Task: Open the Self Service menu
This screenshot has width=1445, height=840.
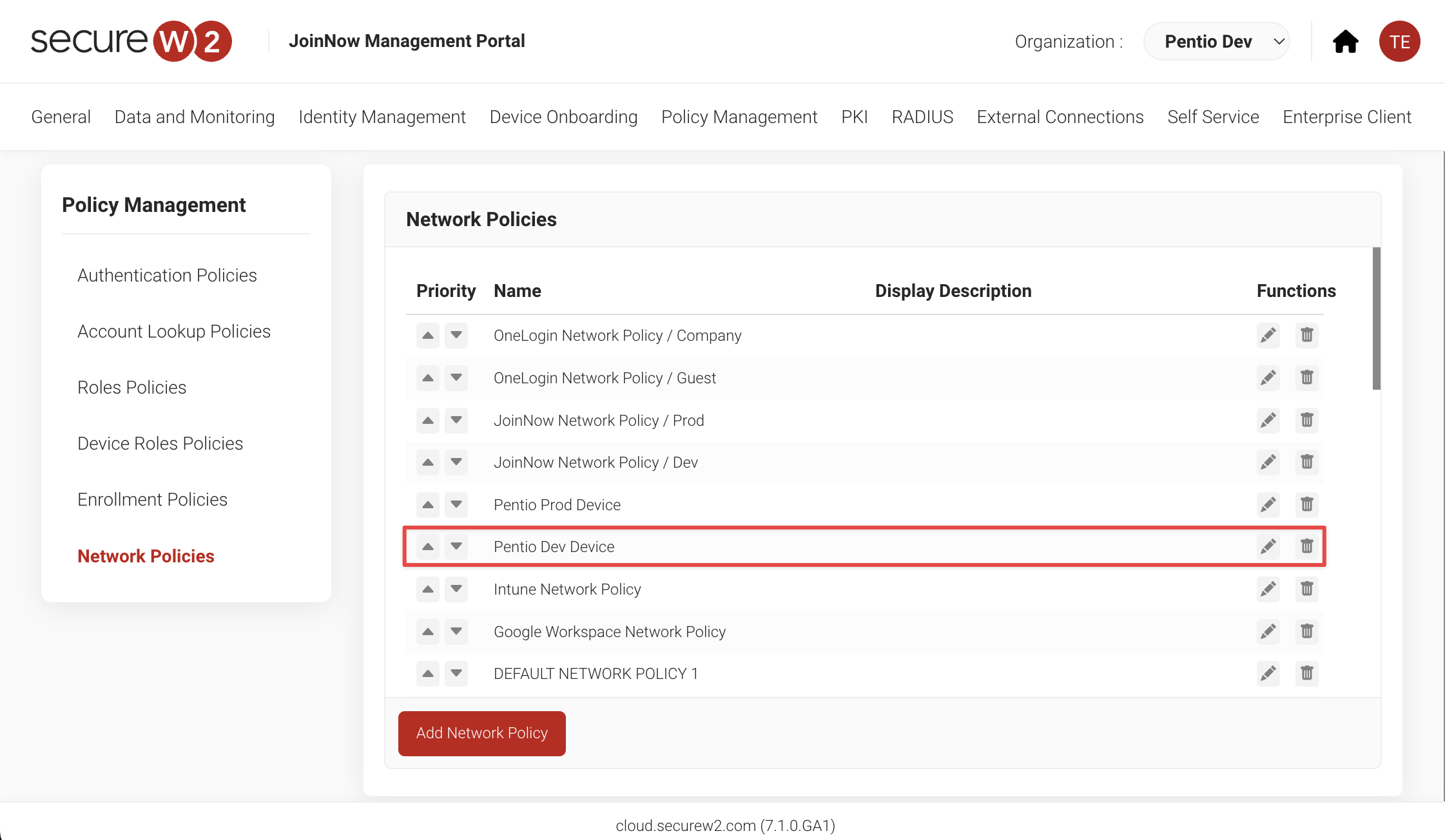Action: 1213,117
